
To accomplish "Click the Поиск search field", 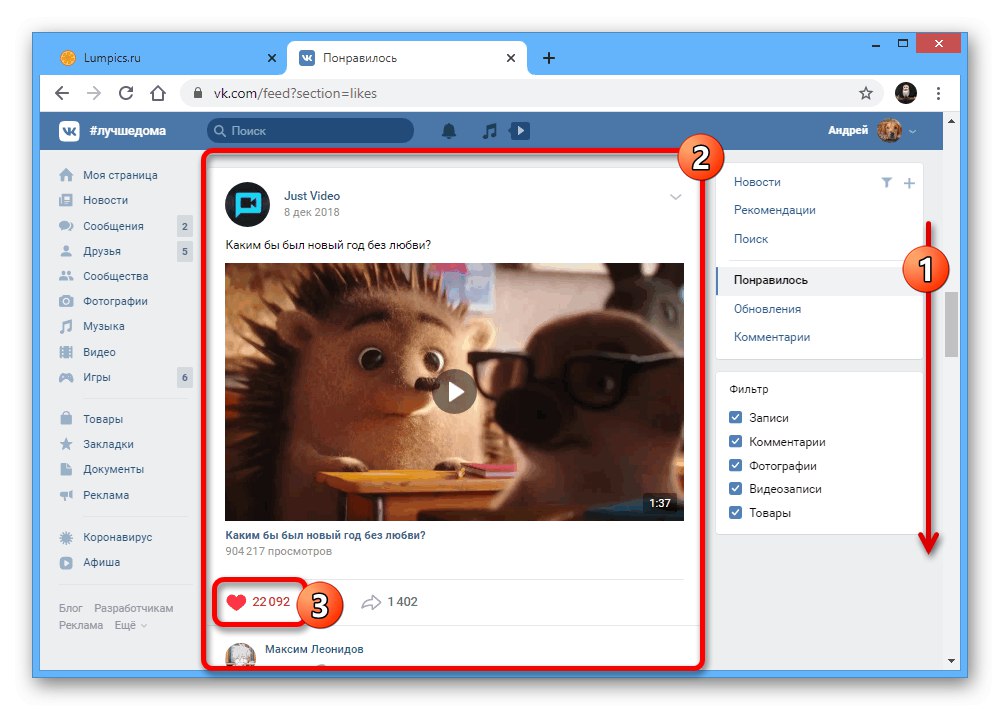I will click(310, 131).
